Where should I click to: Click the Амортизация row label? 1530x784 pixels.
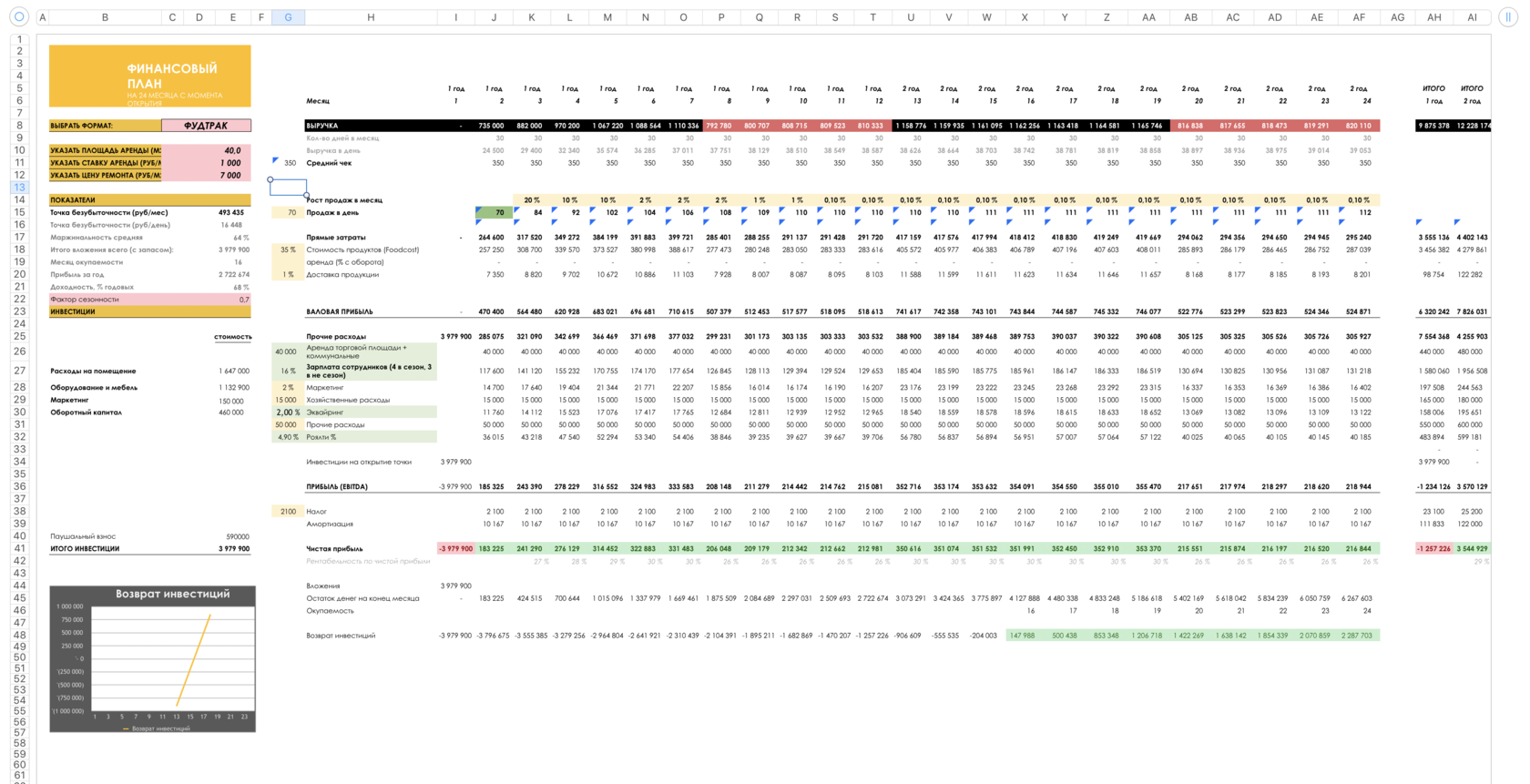pos(330,524)
